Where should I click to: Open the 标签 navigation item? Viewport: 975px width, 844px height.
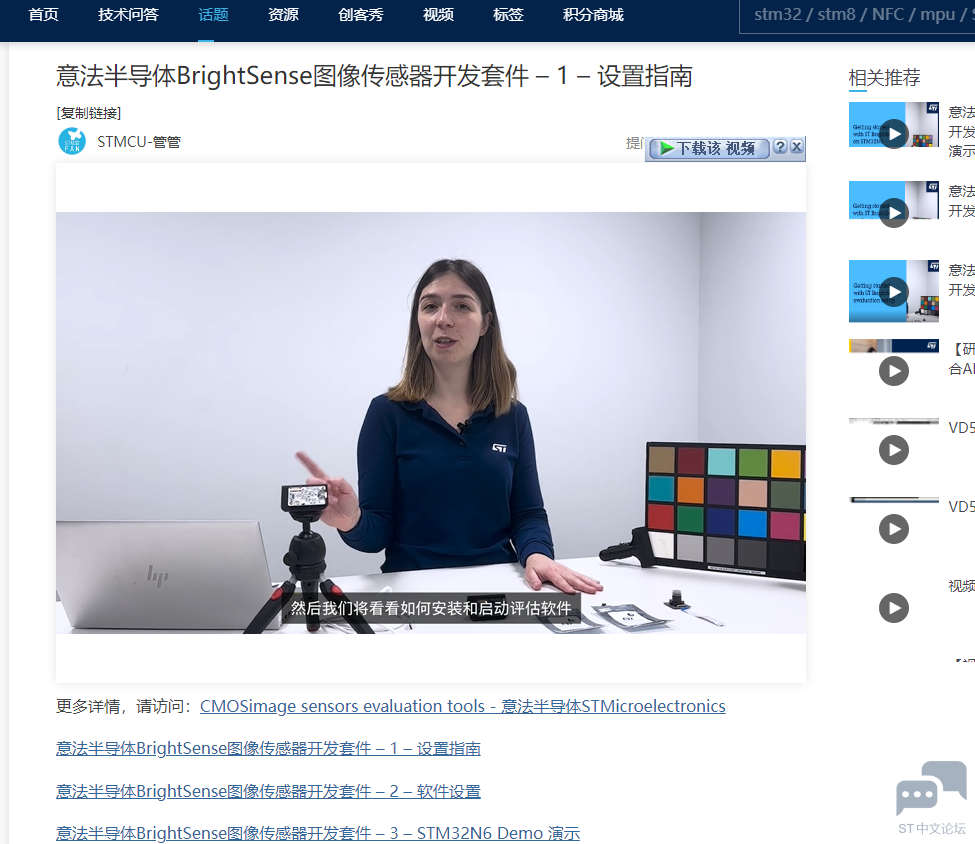pos(508,15)
